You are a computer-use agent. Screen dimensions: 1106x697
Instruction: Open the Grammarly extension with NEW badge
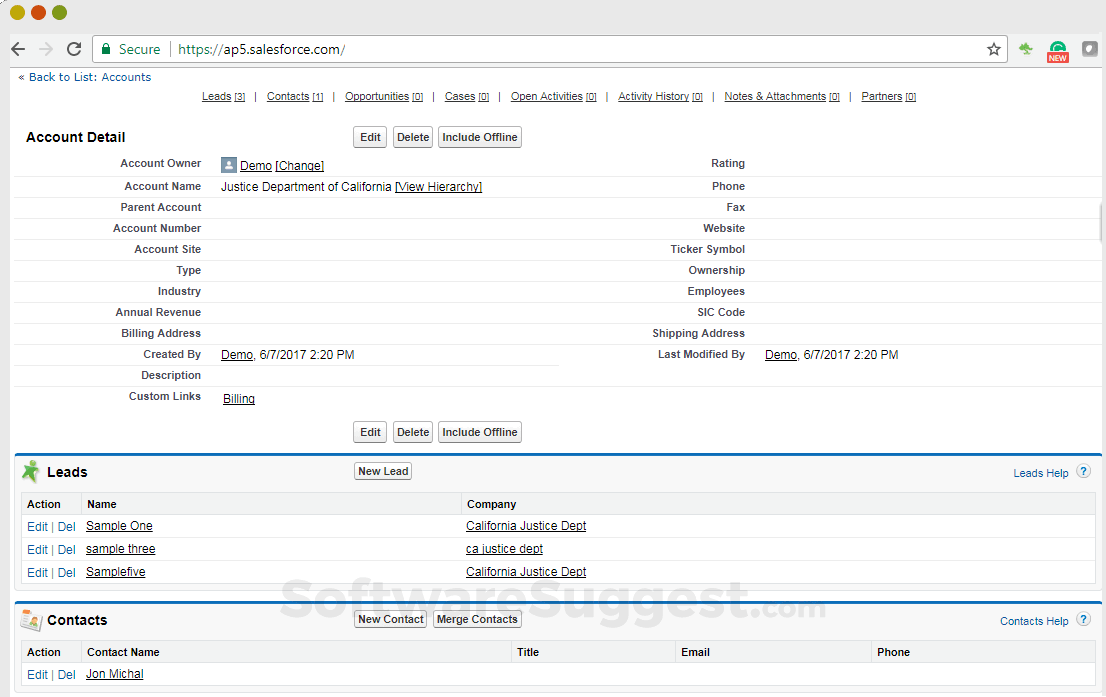(1057, 49)
